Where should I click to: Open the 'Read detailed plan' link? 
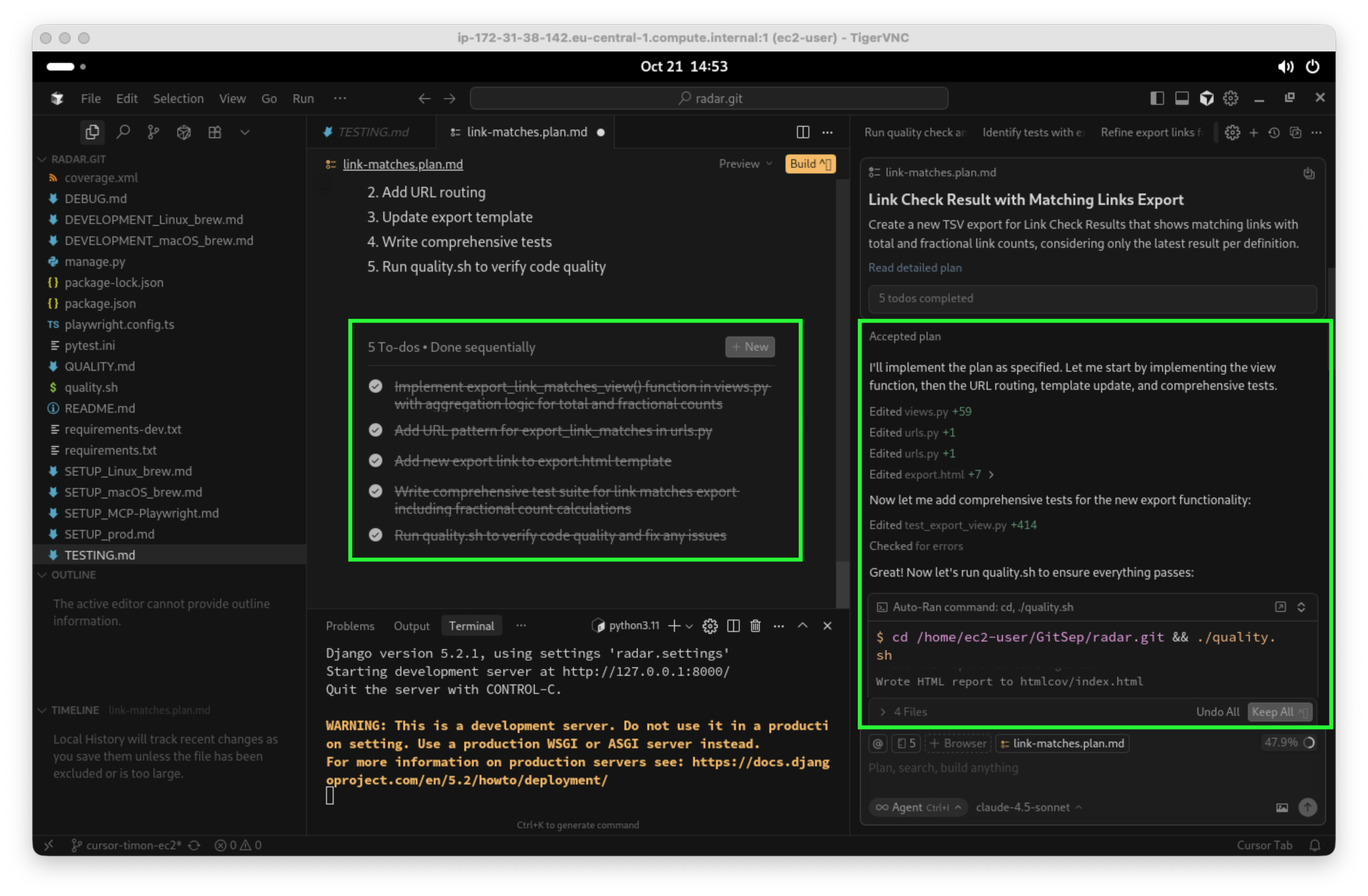pyautogui.click(x=915, y=267)
